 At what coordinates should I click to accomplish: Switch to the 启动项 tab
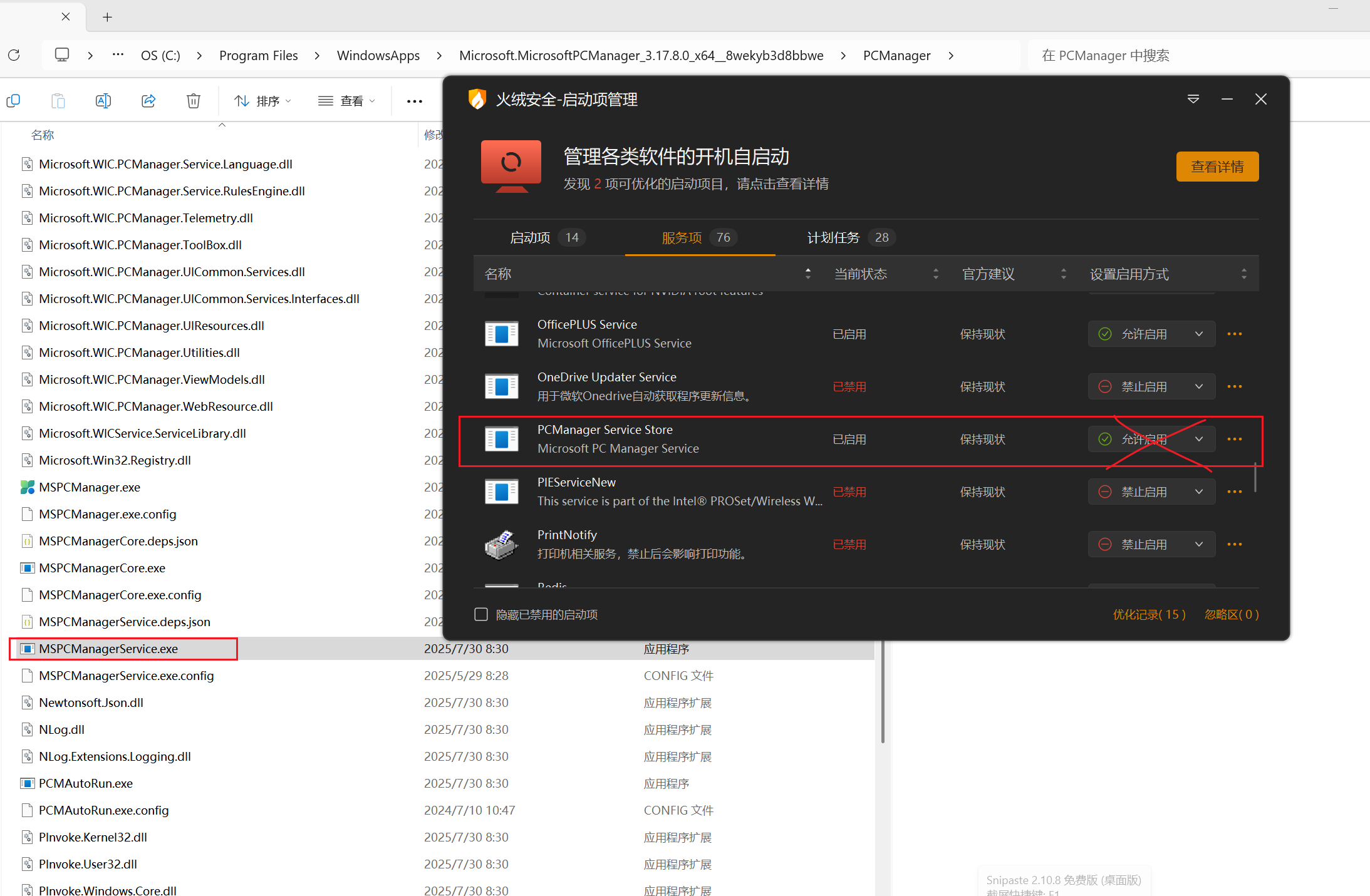(547, 237)
